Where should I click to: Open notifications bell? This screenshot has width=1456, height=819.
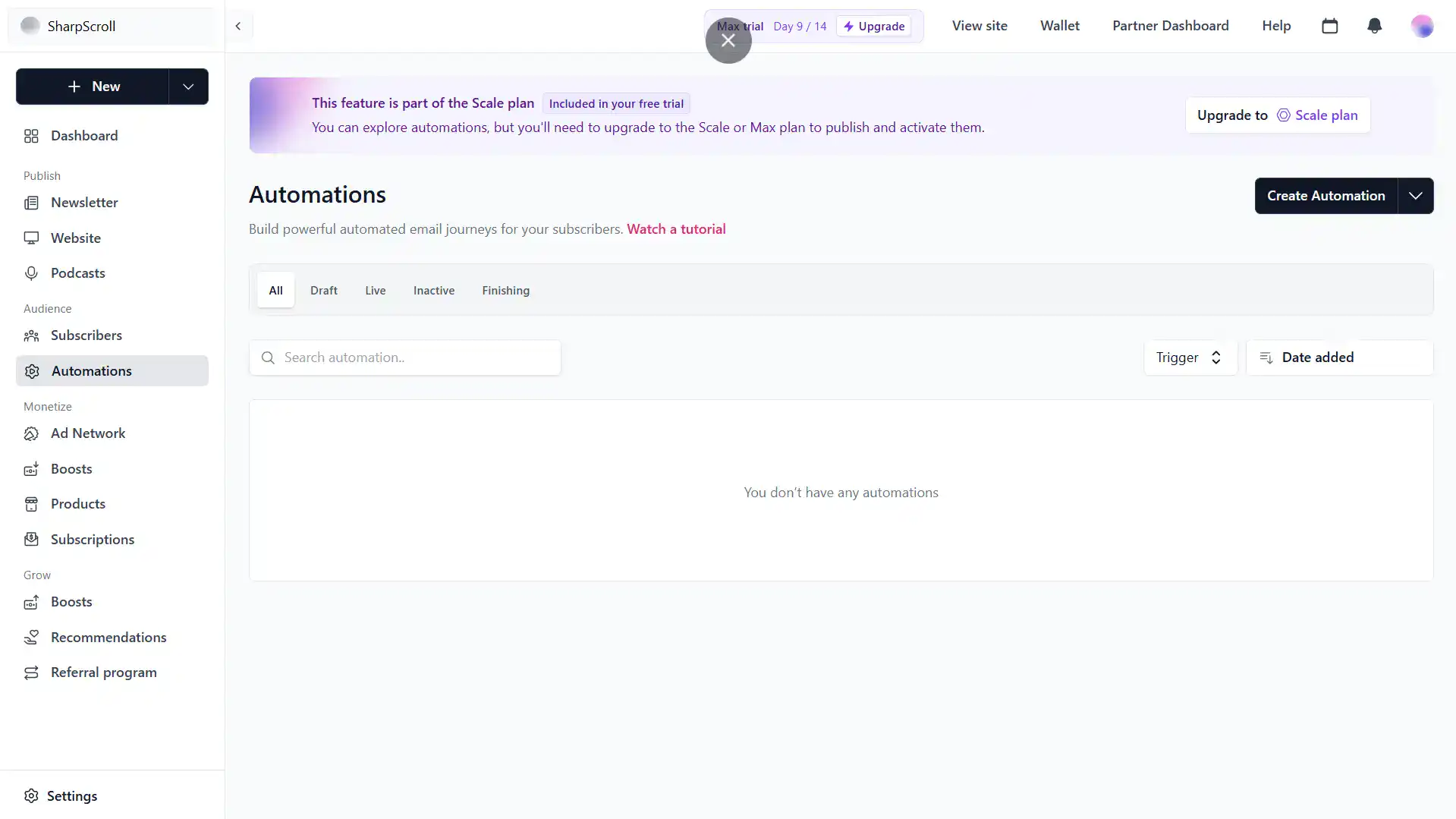(1374, 26)
